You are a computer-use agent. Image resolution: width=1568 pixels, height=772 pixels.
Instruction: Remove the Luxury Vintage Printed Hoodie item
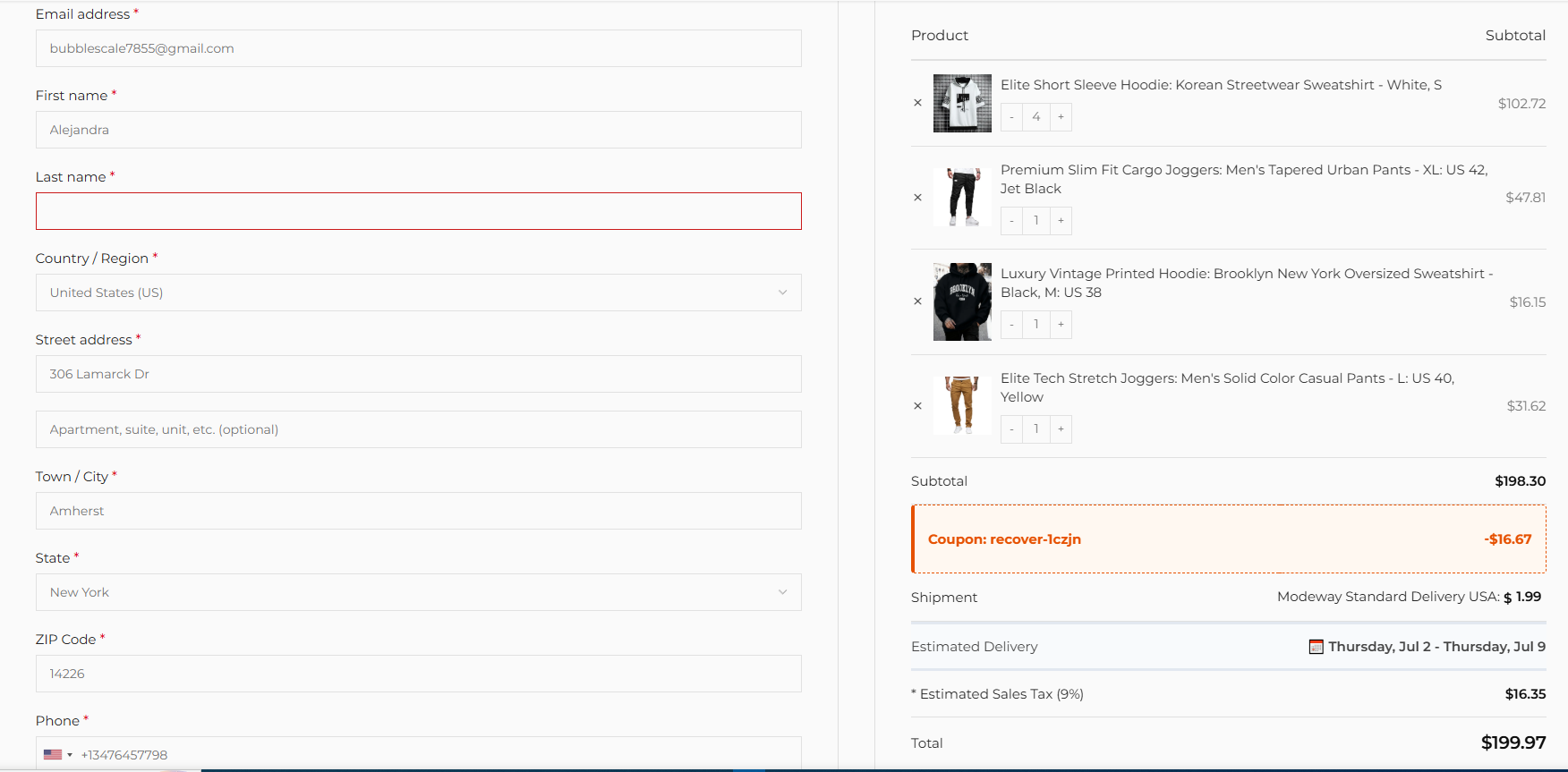[x=917, y=301]
